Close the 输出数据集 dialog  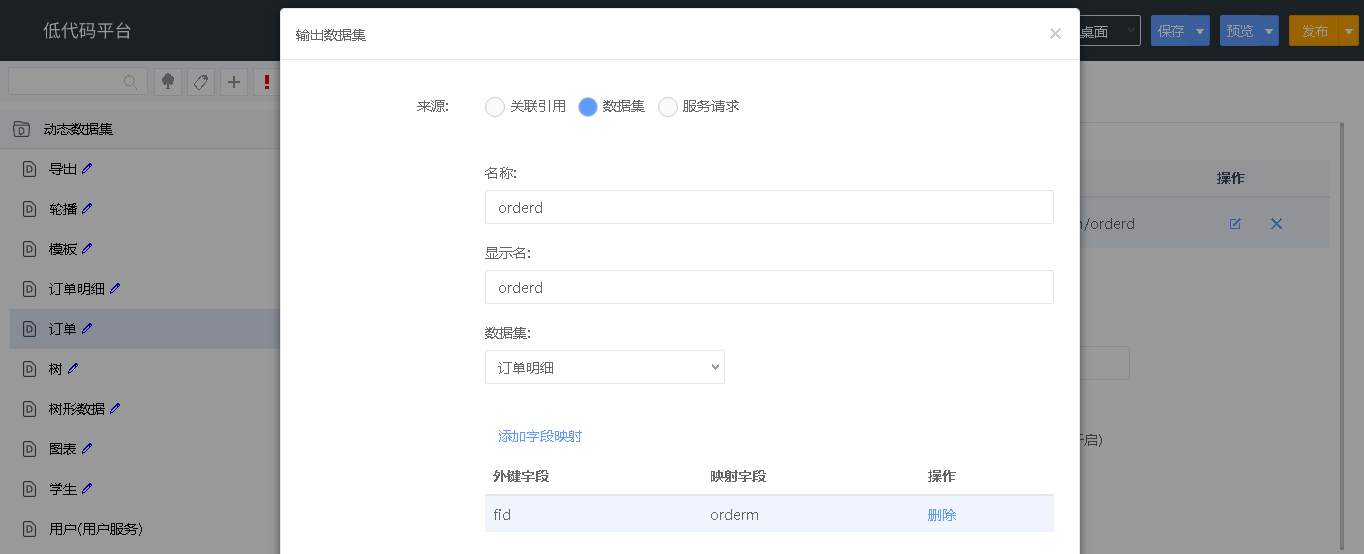[x=1055, y=34]
